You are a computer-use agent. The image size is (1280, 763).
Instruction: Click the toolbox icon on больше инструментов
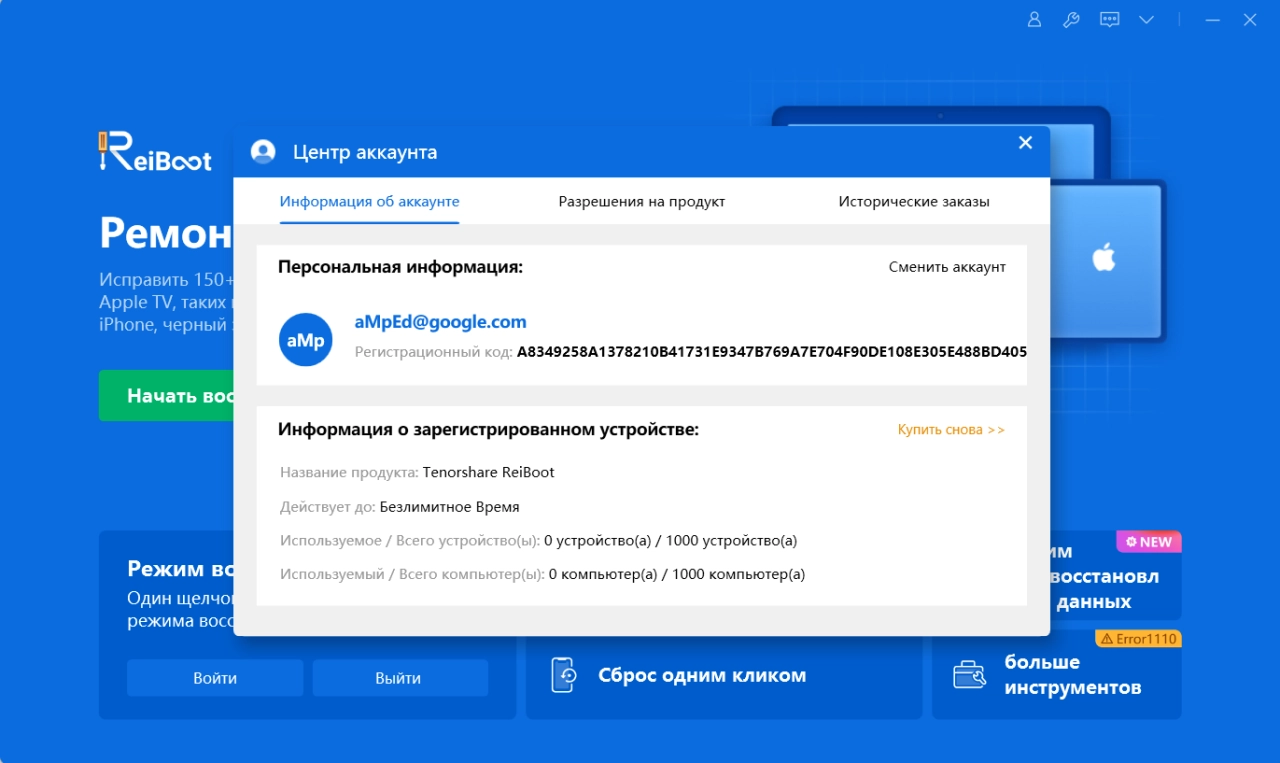click(x=969, y=675)
